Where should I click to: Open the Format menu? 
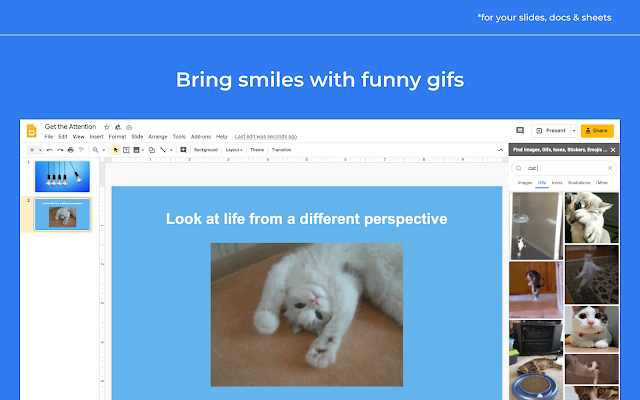118,137
